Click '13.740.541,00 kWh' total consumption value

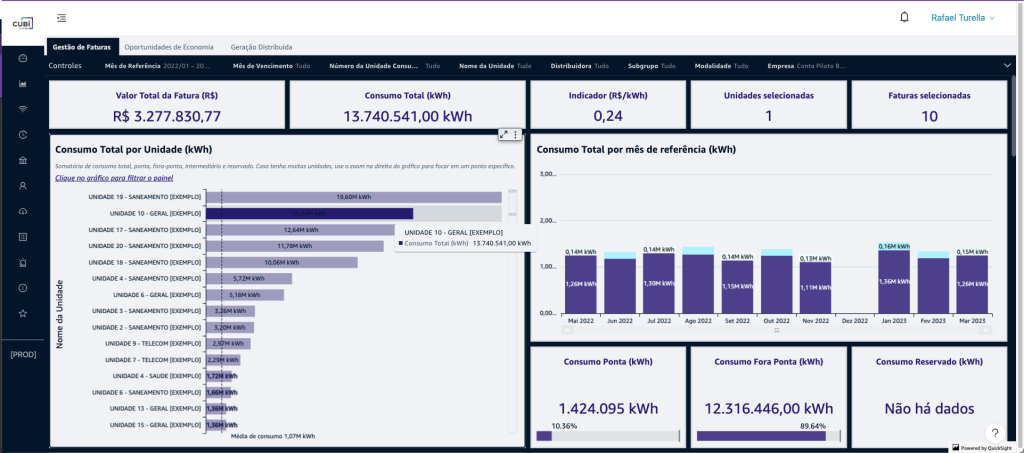pos(408,116)
